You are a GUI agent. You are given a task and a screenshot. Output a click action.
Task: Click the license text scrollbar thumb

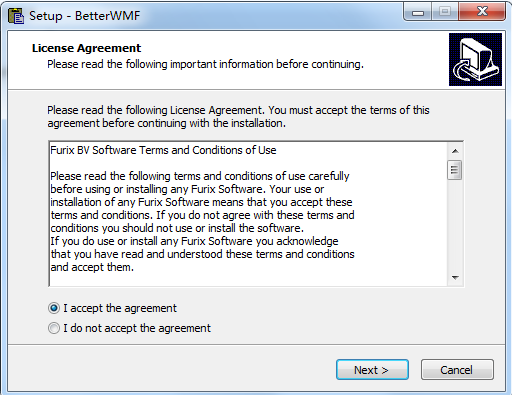(455, 170)
